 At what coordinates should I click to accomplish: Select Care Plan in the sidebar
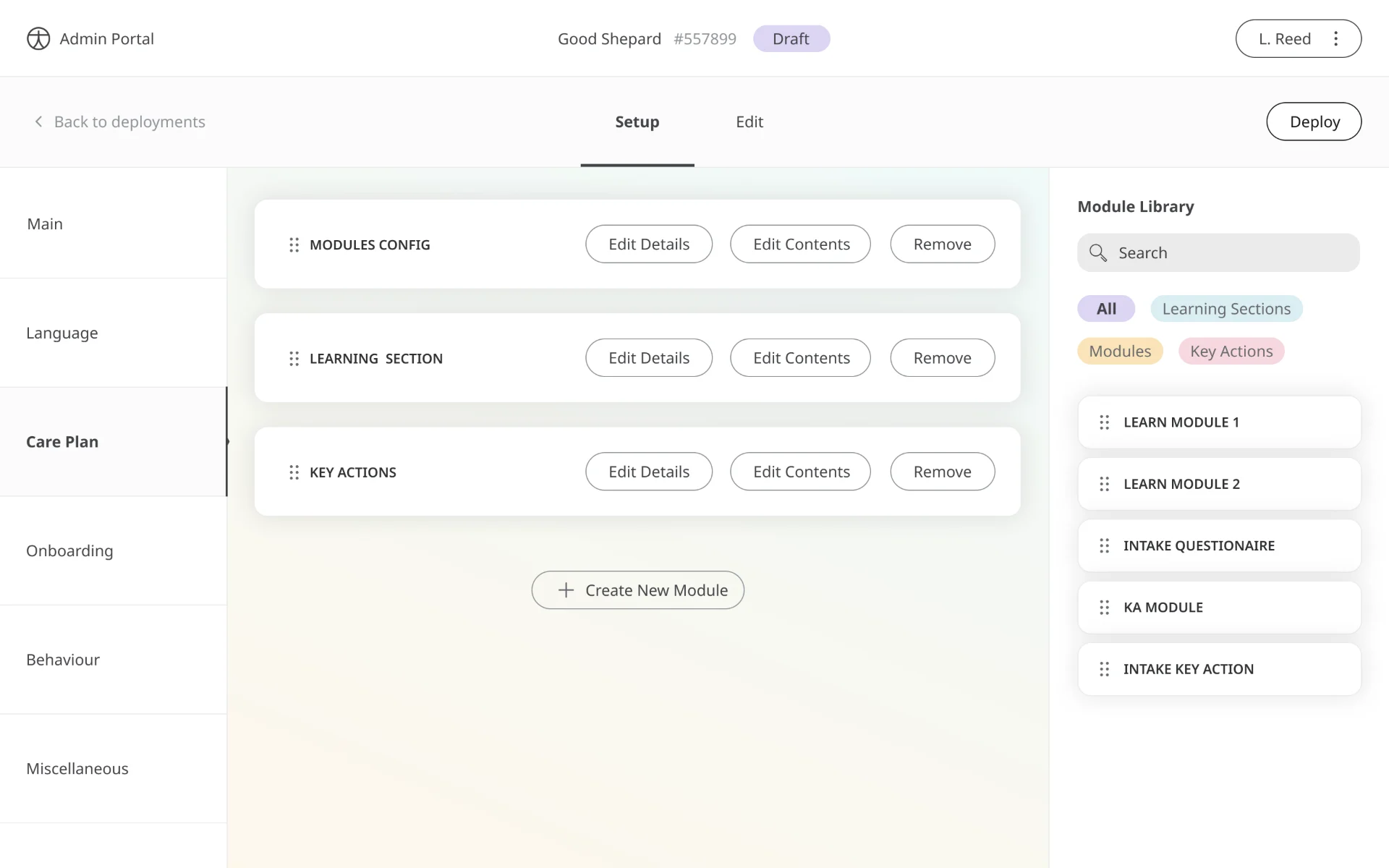(x=114, y=441)
